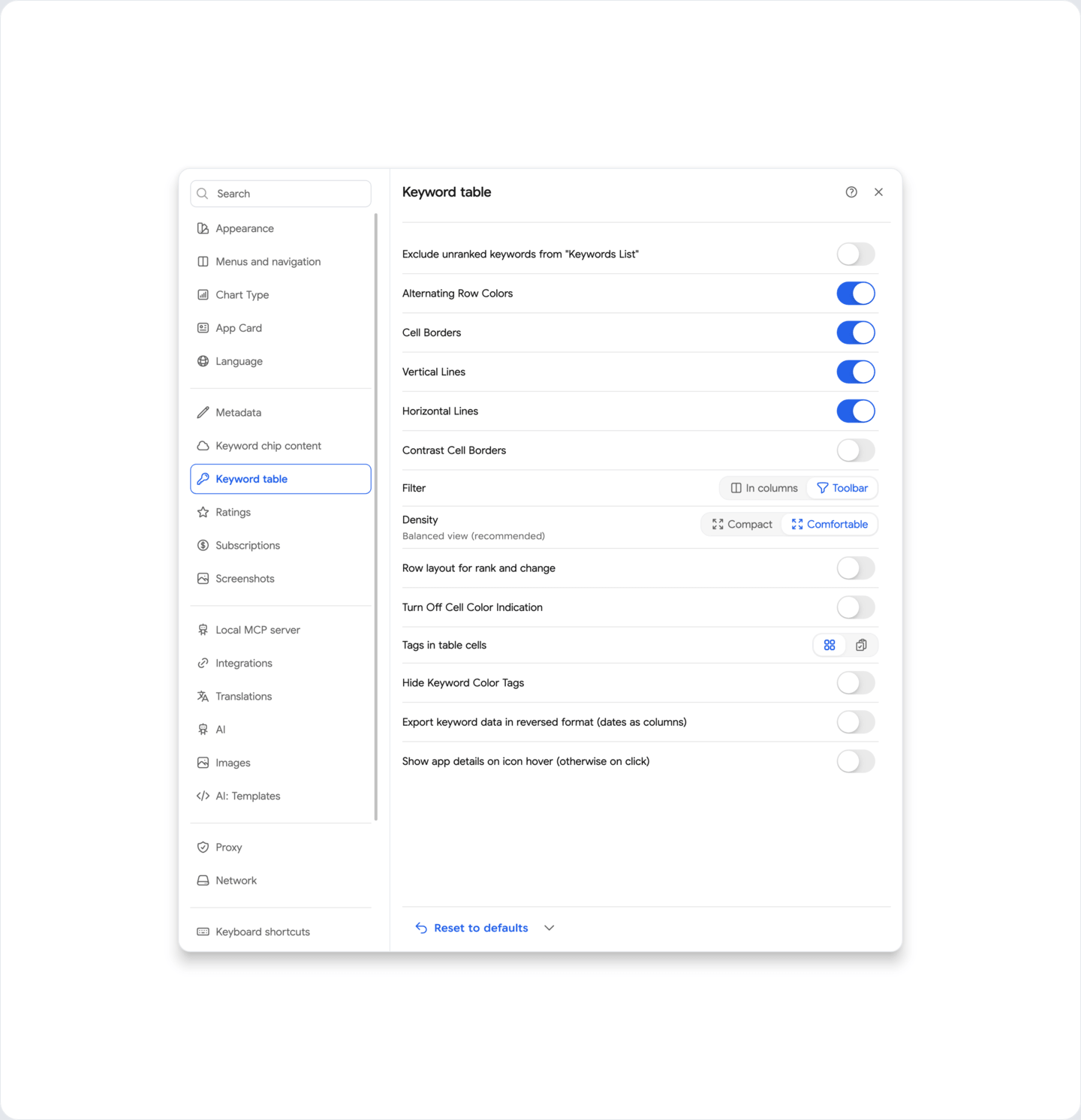This screenshot has height=1120, width=1081.
Task: Choose Compact density
Action: (742, 525)
